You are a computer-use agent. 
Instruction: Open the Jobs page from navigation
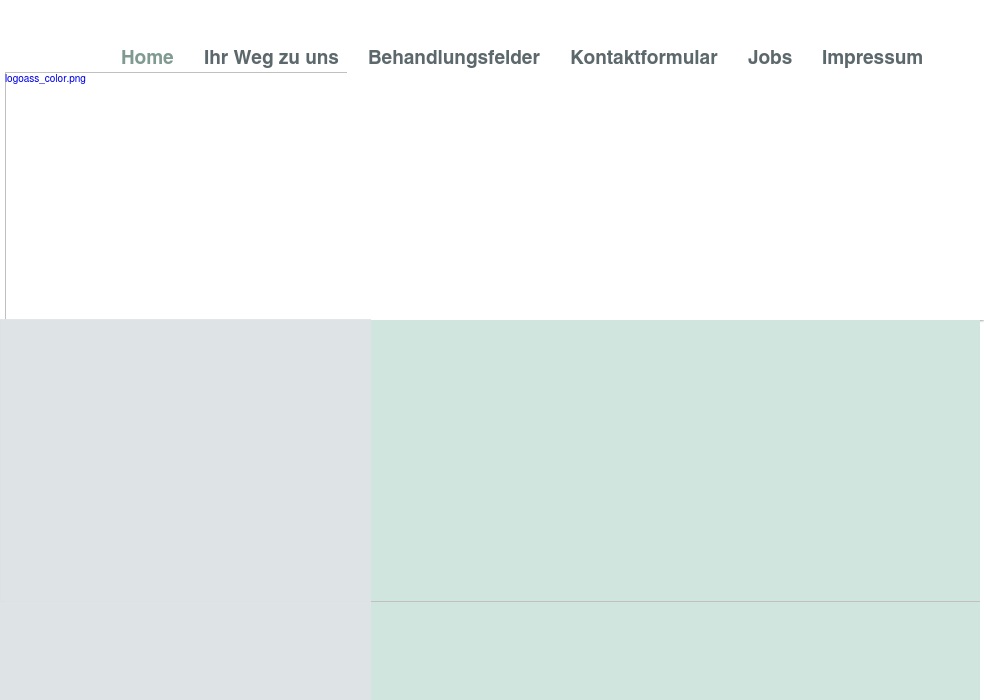[769, 58]
